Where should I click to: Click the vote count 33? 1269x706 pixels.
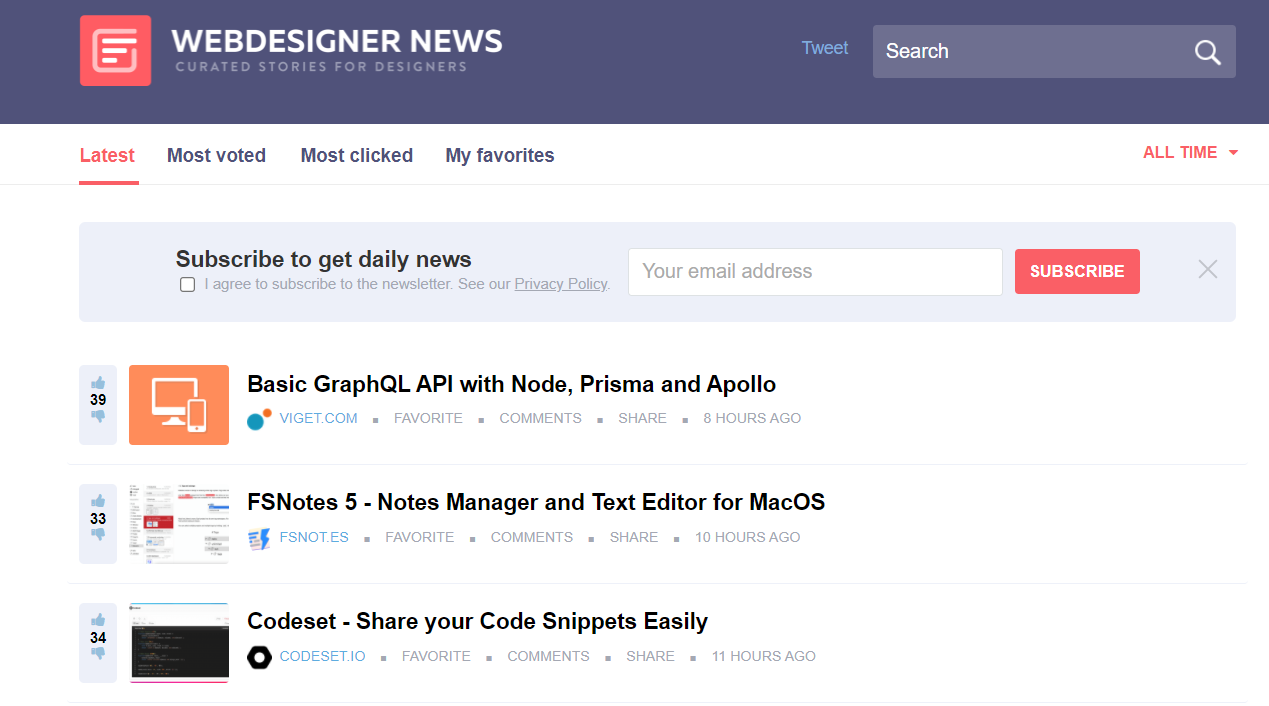(98, 519)
